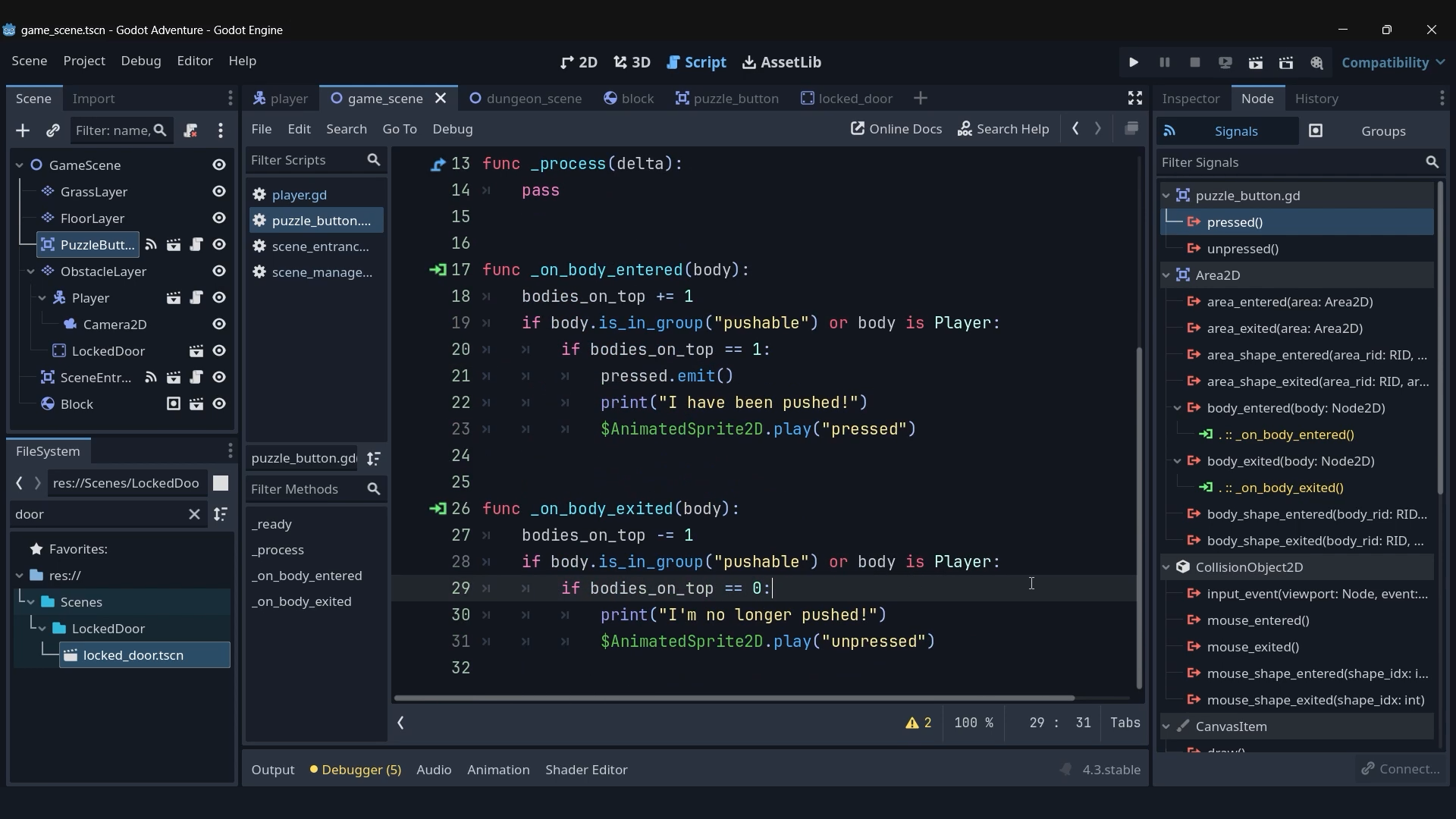Switch to the Import dock tab
Screen dimensions: 1456x819
point(93,98)
